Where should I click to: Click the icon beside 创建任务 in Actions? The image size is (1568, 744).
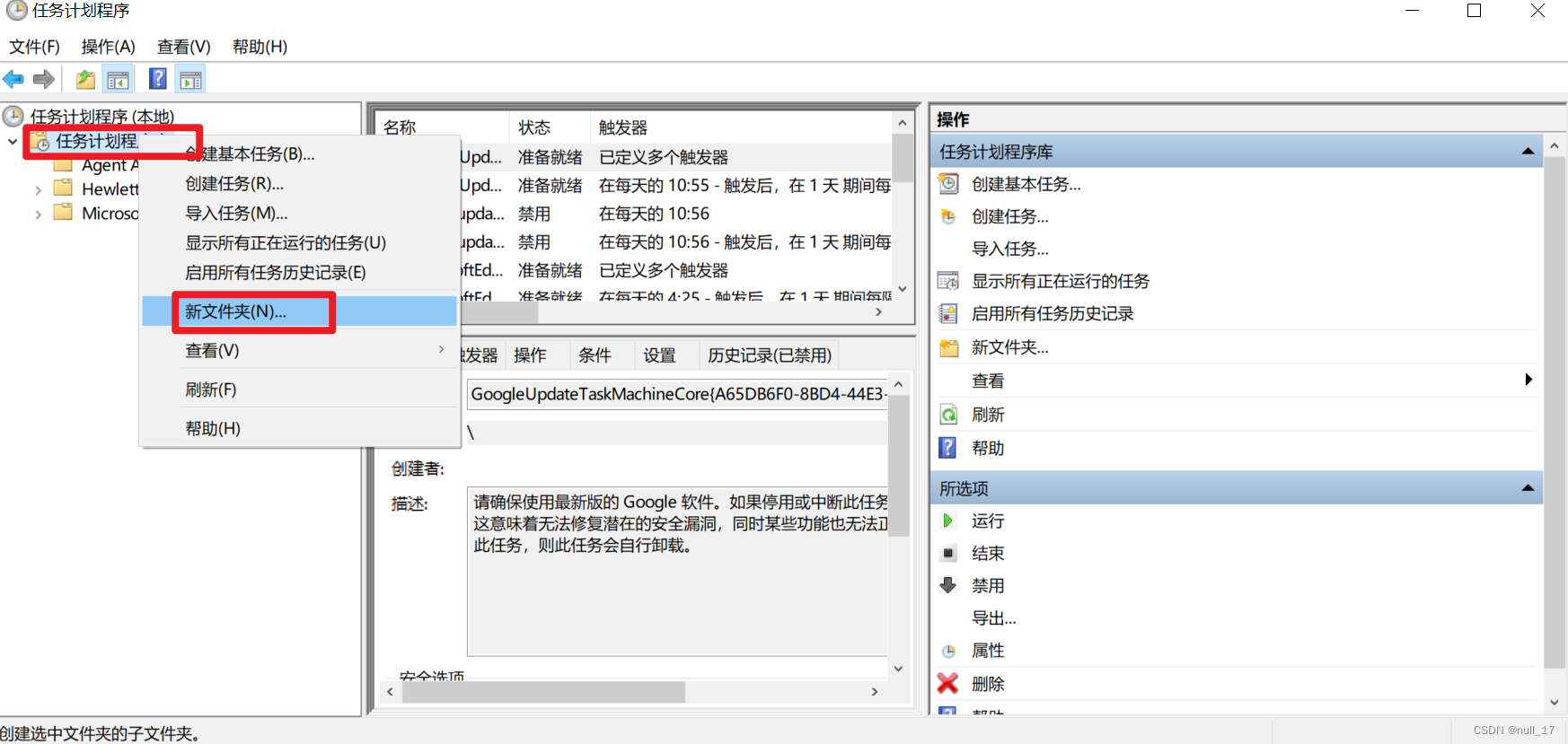(948, 216)
